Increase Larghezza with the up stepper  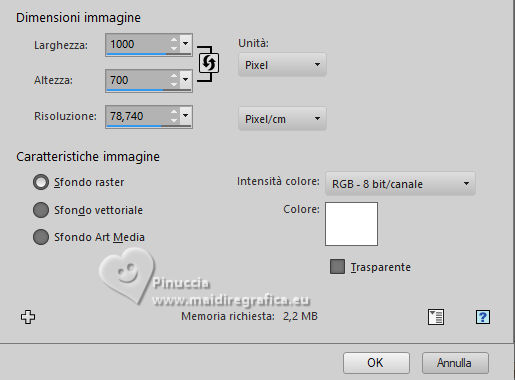[x=174, y=40]
